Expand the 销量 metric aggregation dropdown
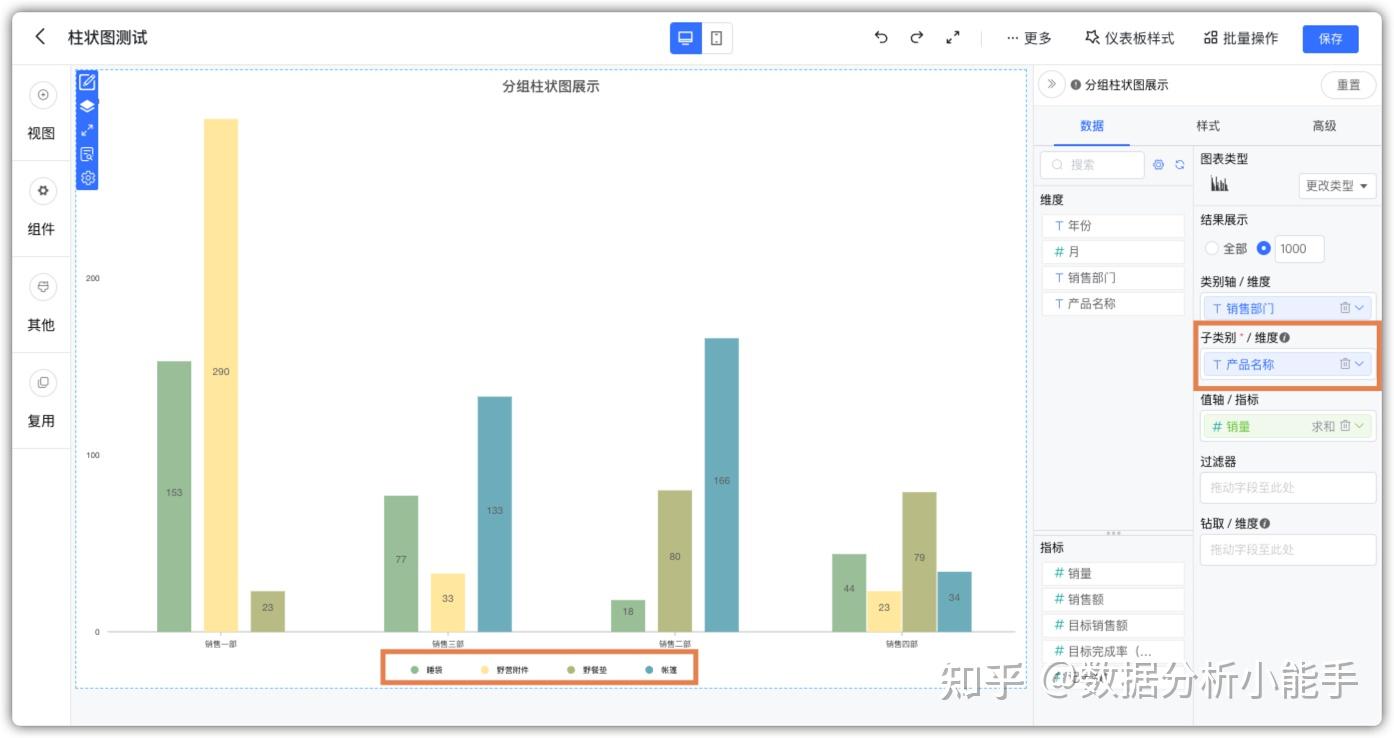 pos(1359,426)
